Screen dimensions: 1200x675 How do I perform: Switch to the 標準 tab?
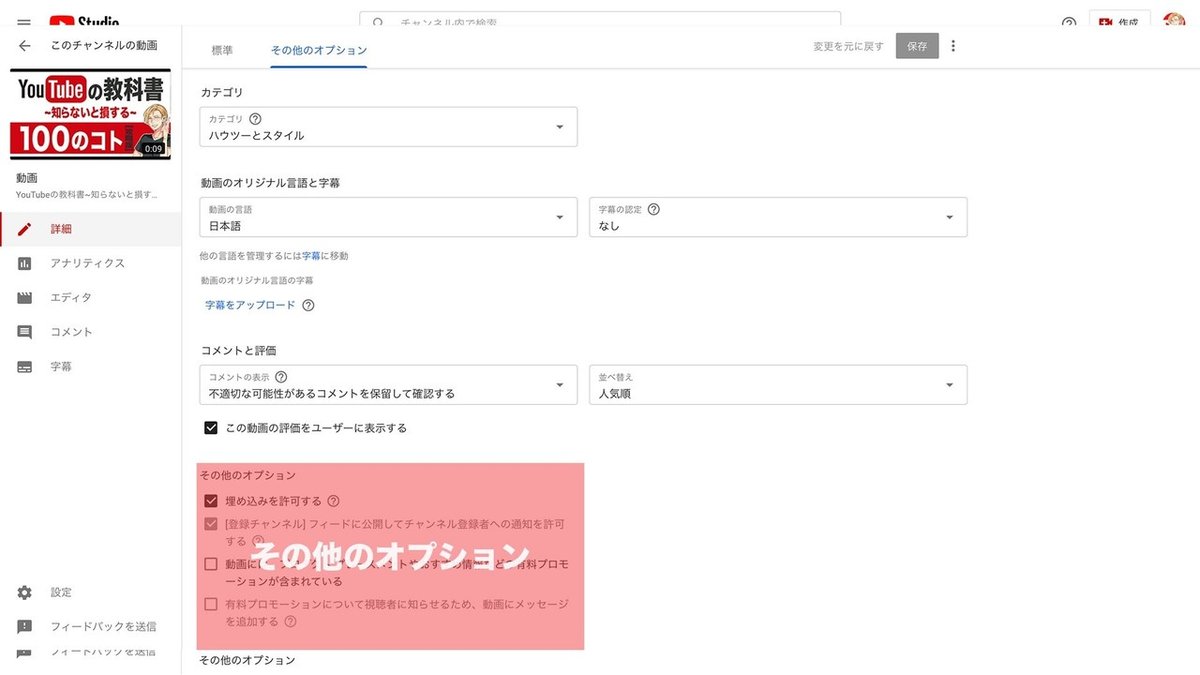[222, 48]
